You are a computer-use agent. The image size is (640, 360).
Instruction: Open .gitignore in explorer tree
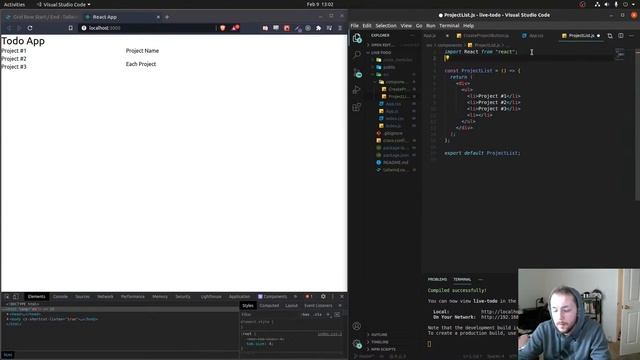point(393,133)
